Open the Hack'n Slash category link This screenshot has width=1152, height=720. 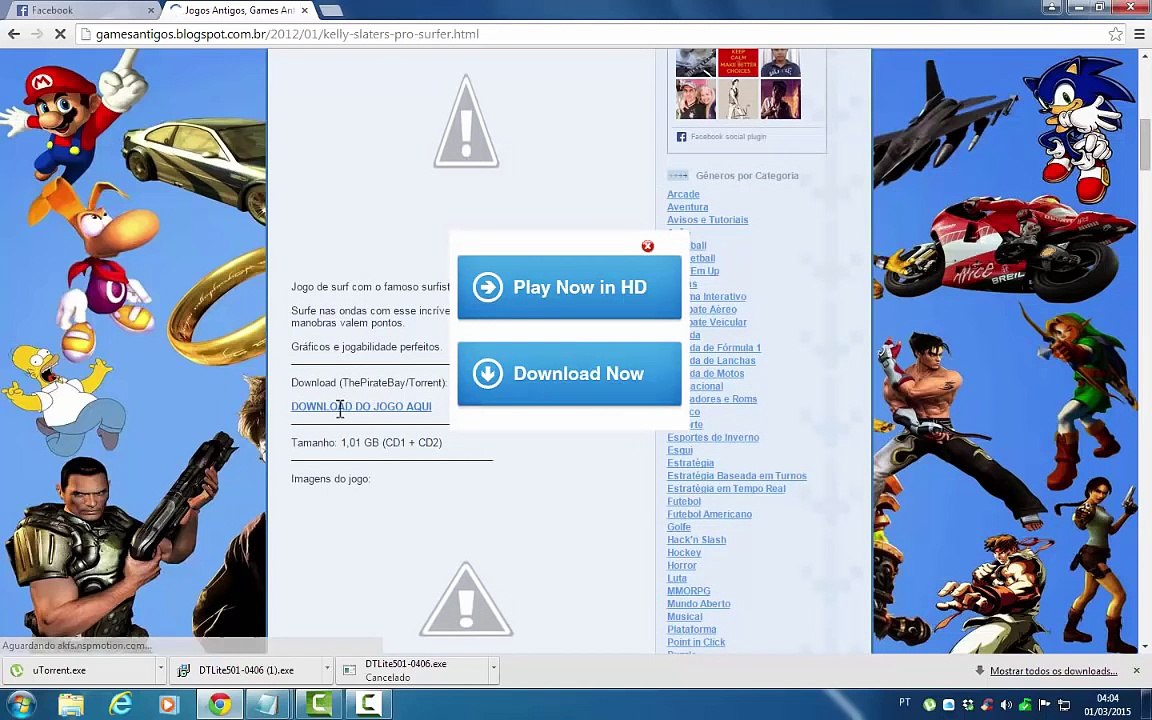tap(696, 540)
